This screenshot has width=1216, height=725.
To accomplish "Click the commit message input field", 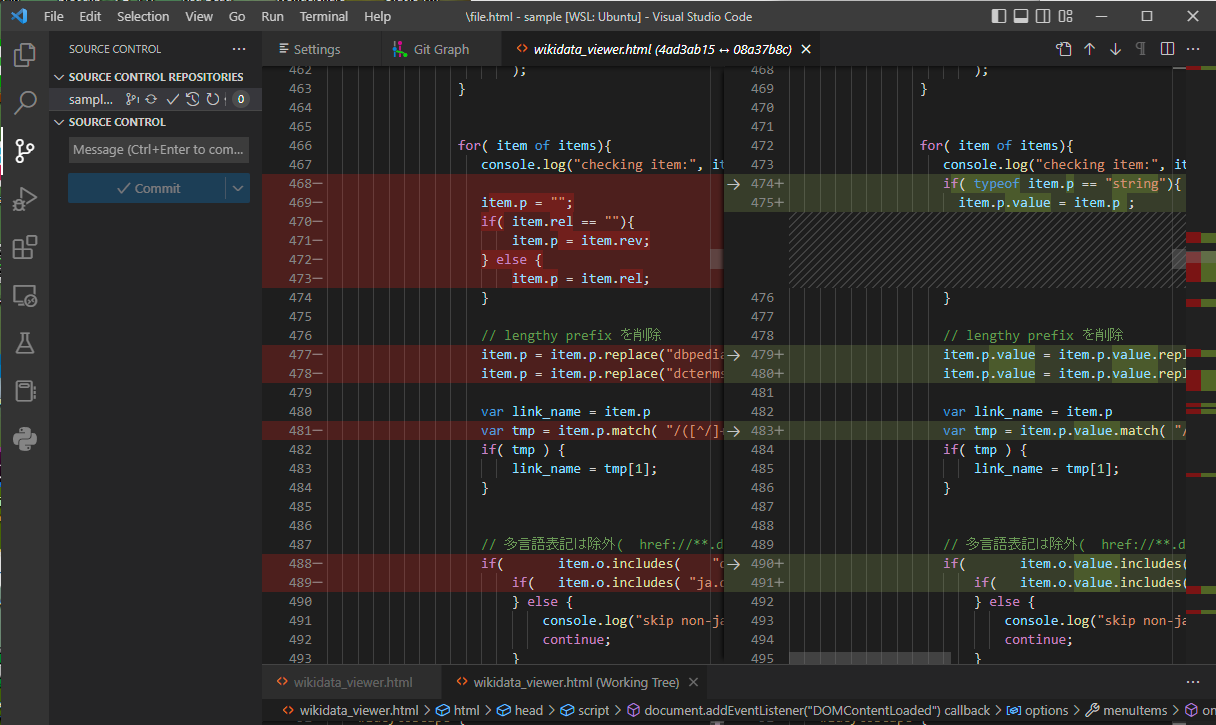I will pos(159,150).
